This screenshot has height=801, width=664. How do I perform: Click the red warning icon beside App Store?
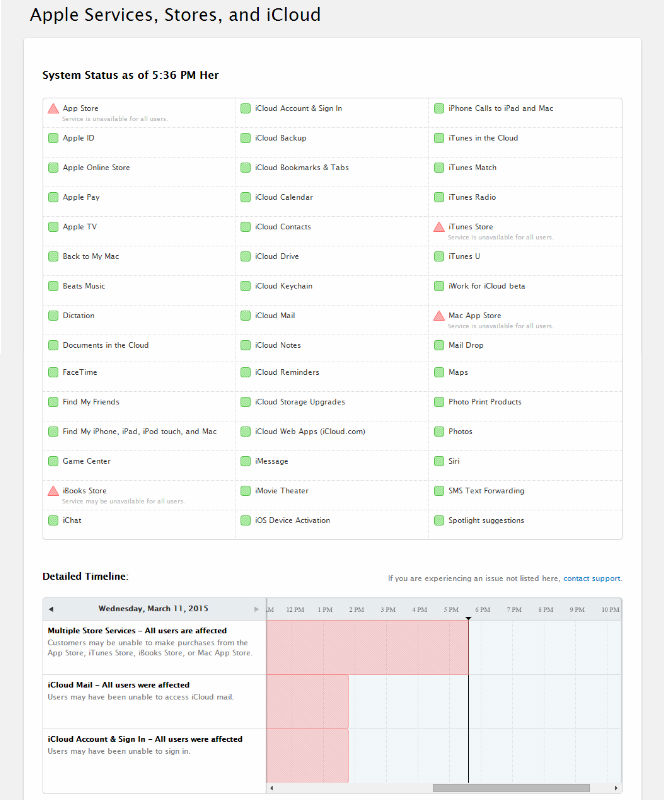tap(53, 109)
